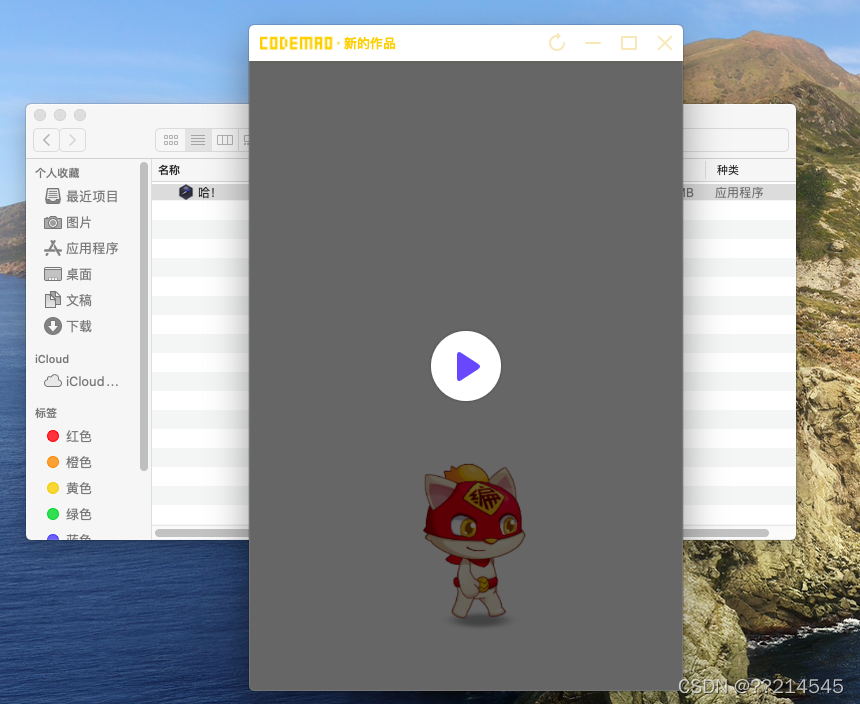The width and height of the screenshot is (860, 704).
Task: Click the Finder search field
Action: coord(735,140)
